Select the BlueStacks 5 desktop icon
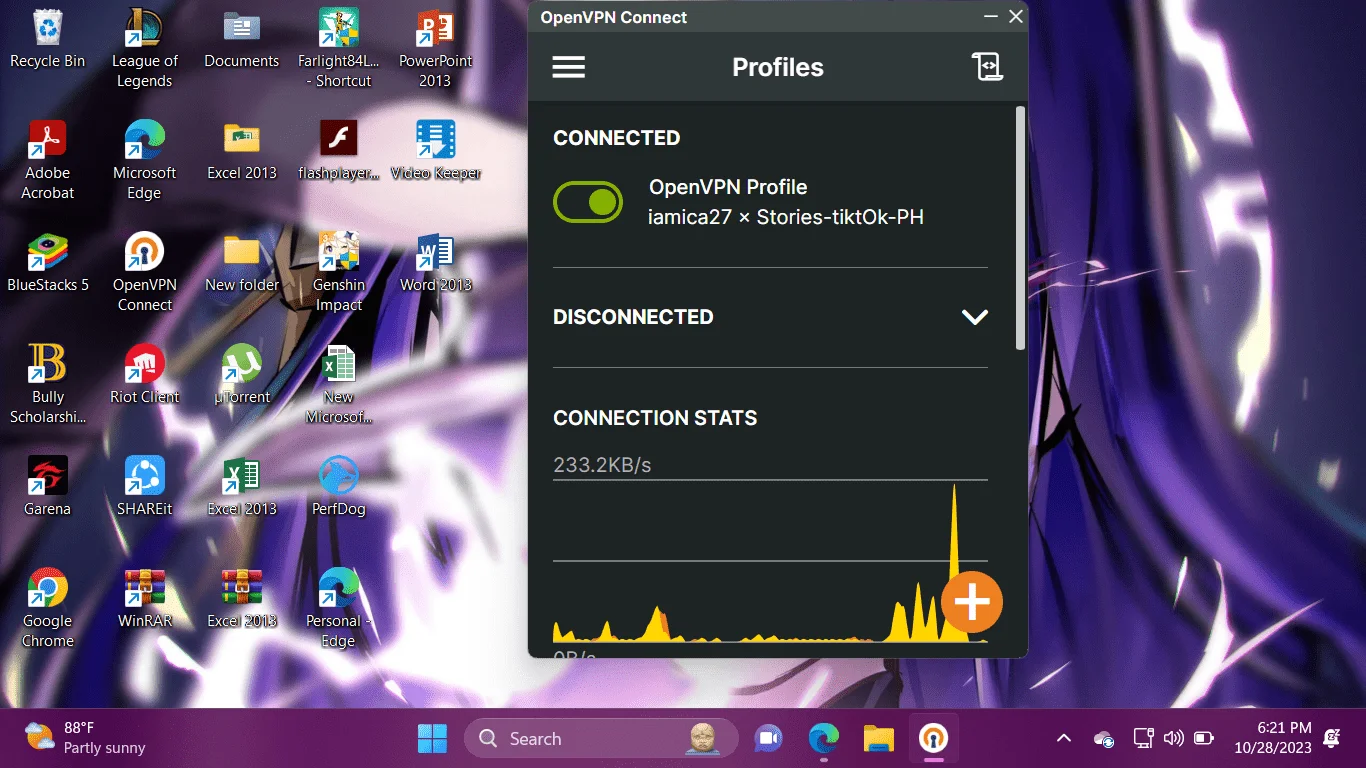This screenshot has width=1366, height=768. [x=47, y=262]
